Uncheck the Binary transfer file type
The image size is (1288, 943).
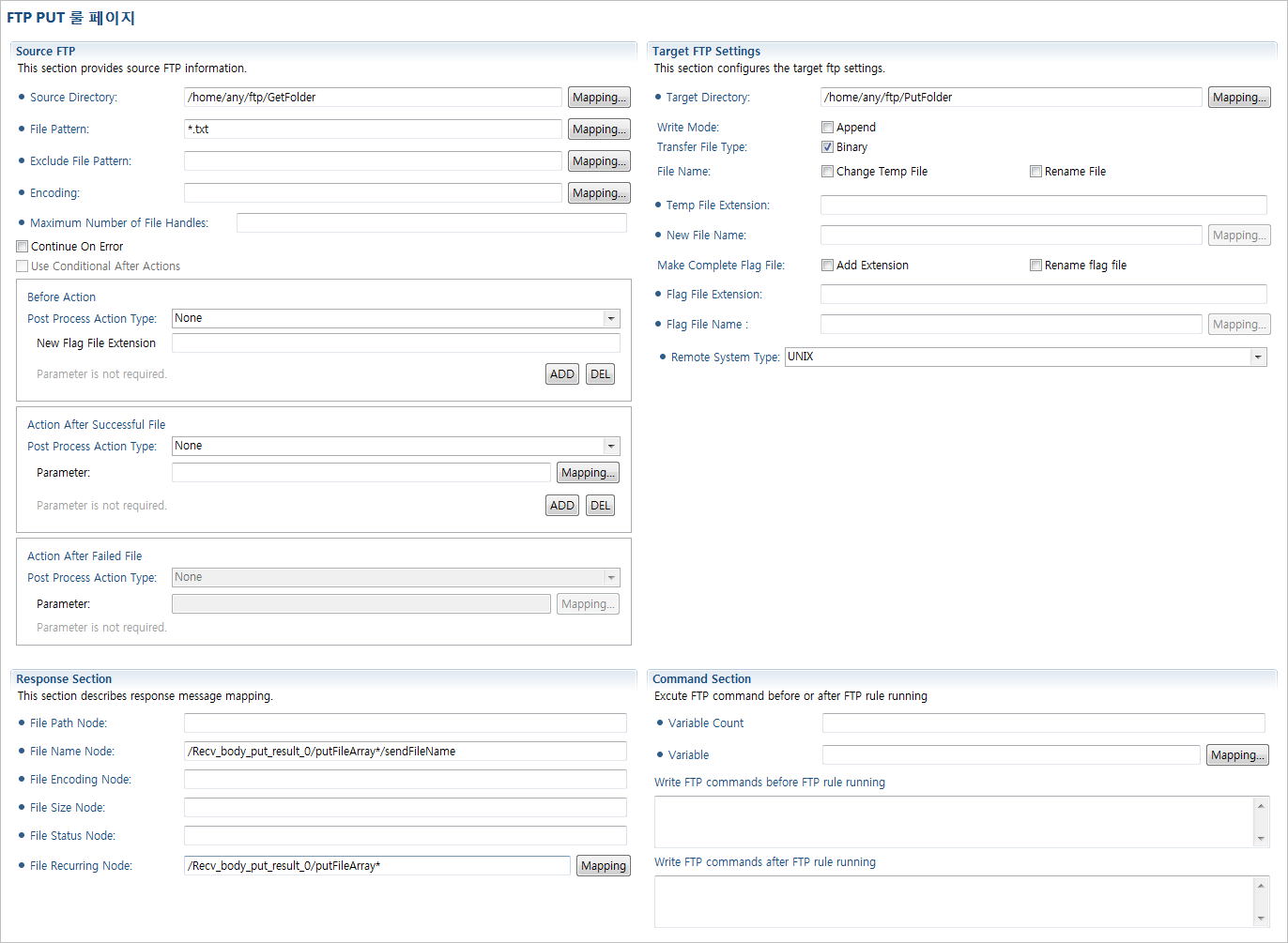[827, 147]
